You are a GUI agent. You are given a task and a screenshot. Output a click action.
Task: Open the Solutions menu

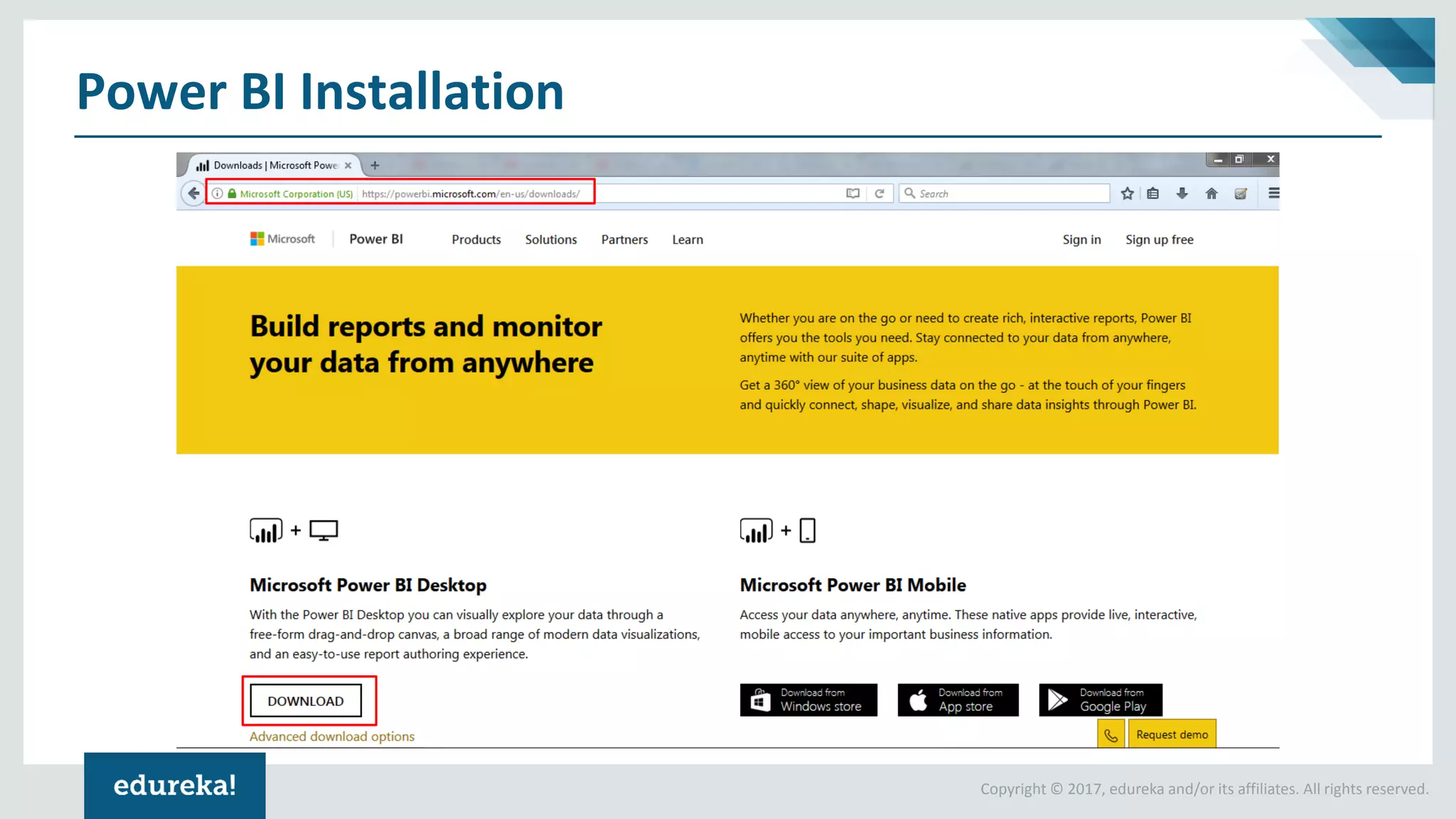(551, 240)
